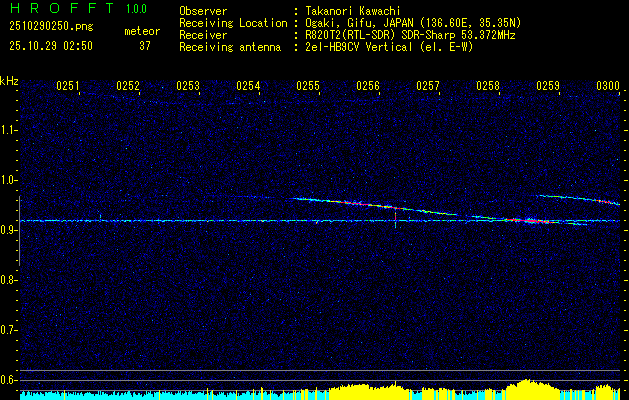The image size is (629, 400).
Task: Click R820T2(RTL-SDR) SDR-Sharp 53.372MHz text
Action: (410, 35)
